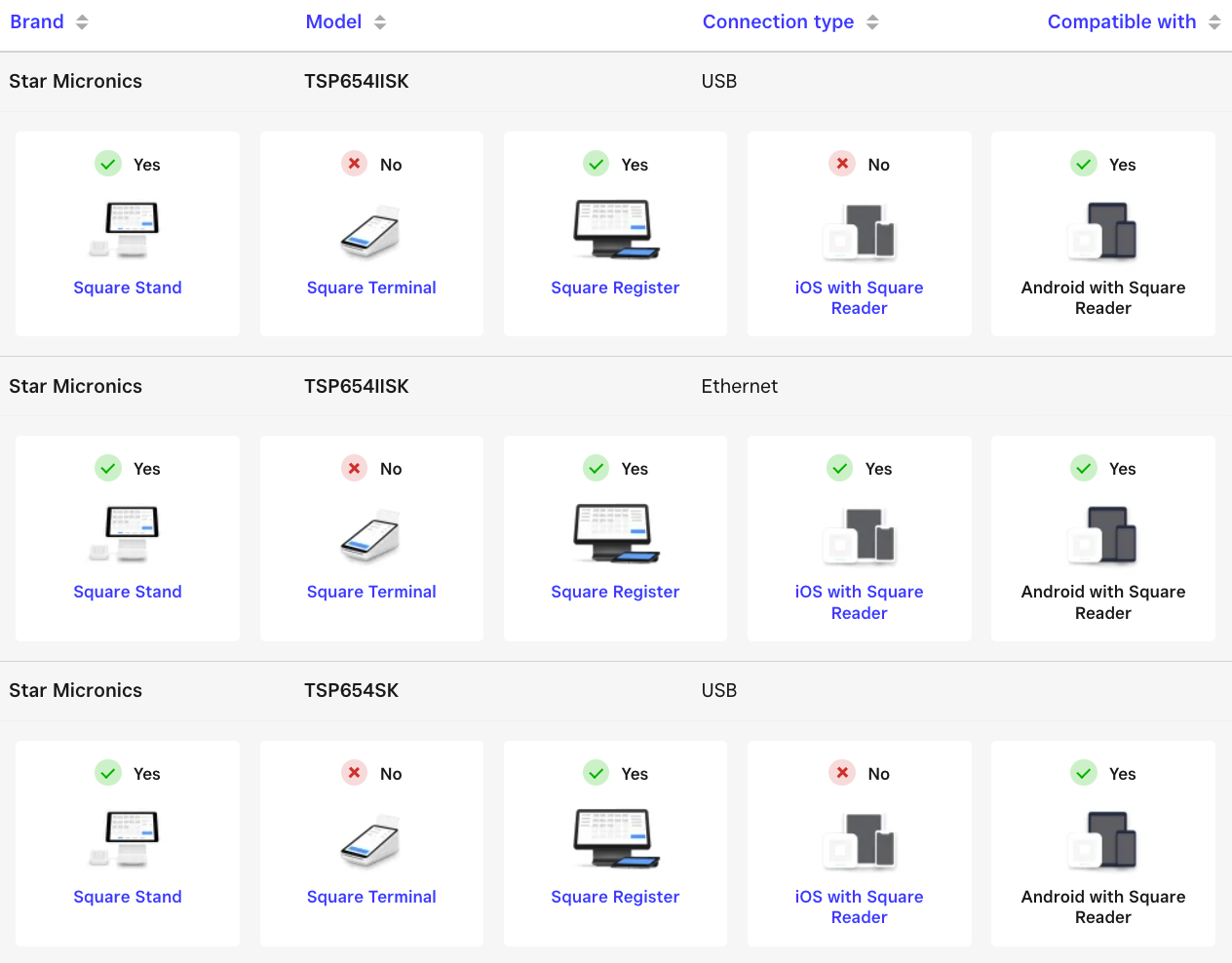The width and height of the screenshot is (1232, 963).
Task: Click TSP654IISK model in the USB row
Action: (x=357, y=81)
